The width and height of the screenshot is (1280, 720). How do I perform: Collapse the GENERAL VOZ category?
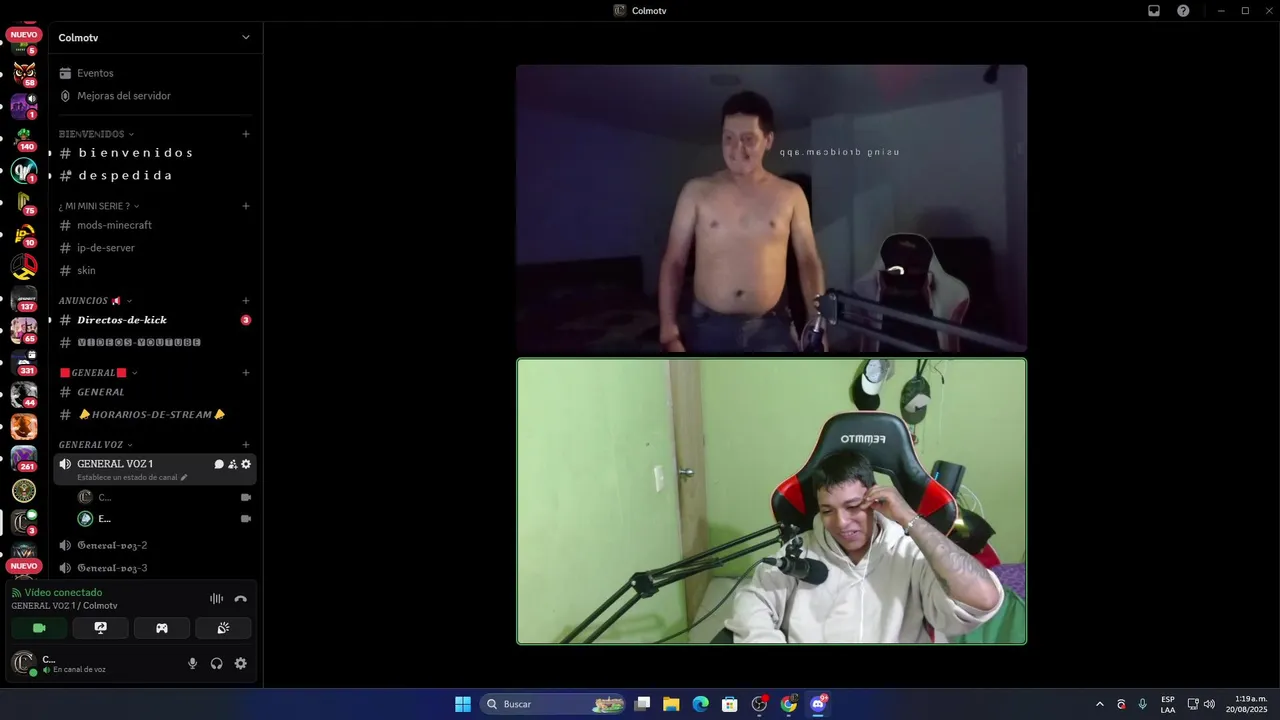click(95, 445)
